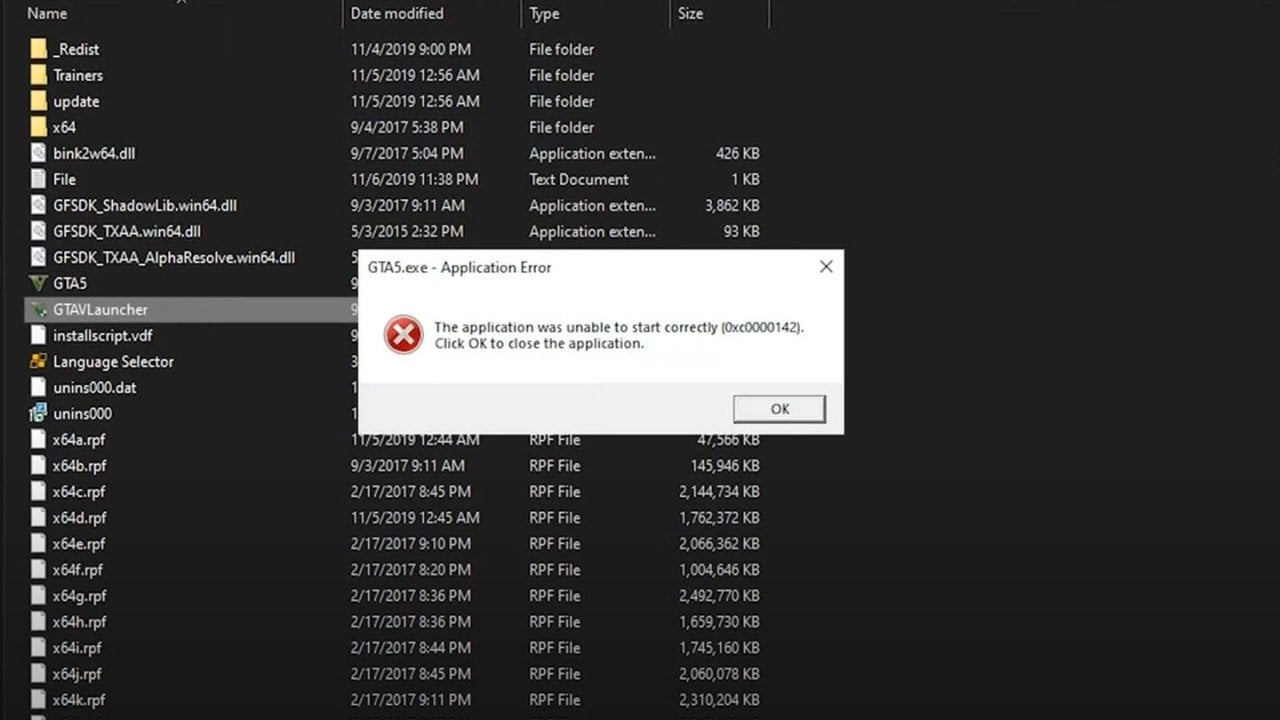Select the update folder

pos(76,102)
